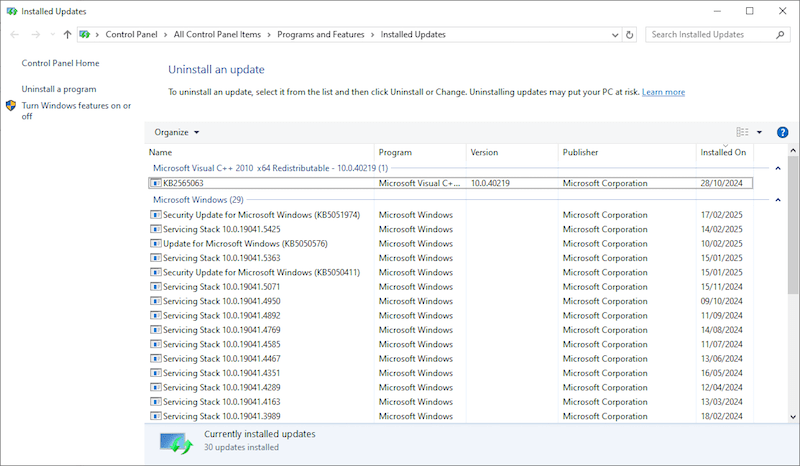Click the icon of Servicing Stack 10.0.19041.4585

[156, 345]
